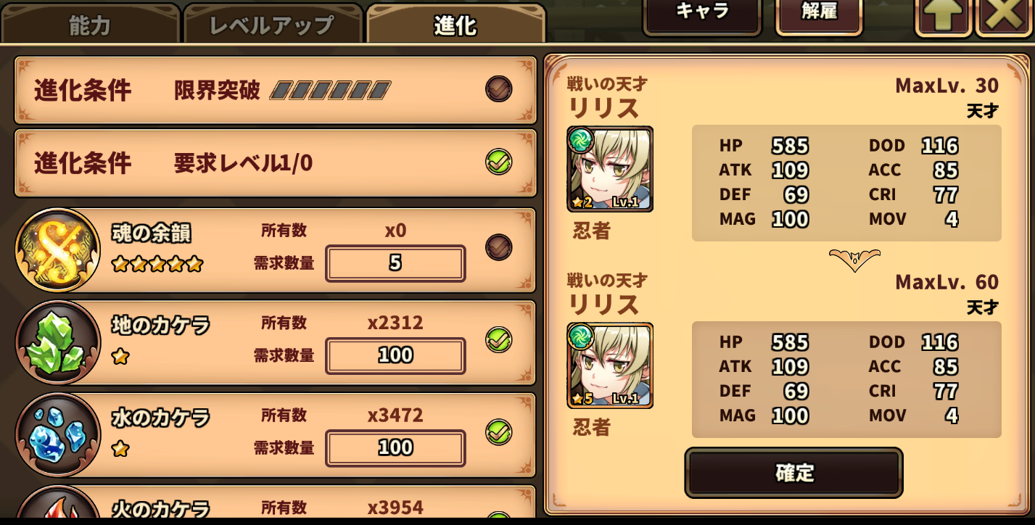The width and height of the screenshot is (1035, 525).
Task: Tap the green 地のカケラ crystal icon
Action: pyautogui.click(x=58, y=342)
